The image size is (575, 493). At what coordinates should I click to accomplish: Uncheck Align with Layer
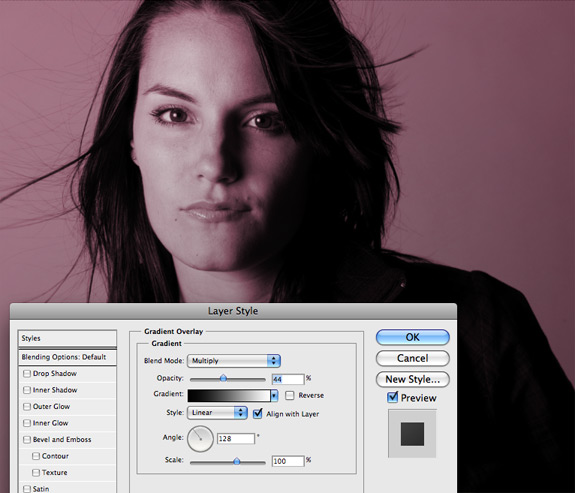258,413
